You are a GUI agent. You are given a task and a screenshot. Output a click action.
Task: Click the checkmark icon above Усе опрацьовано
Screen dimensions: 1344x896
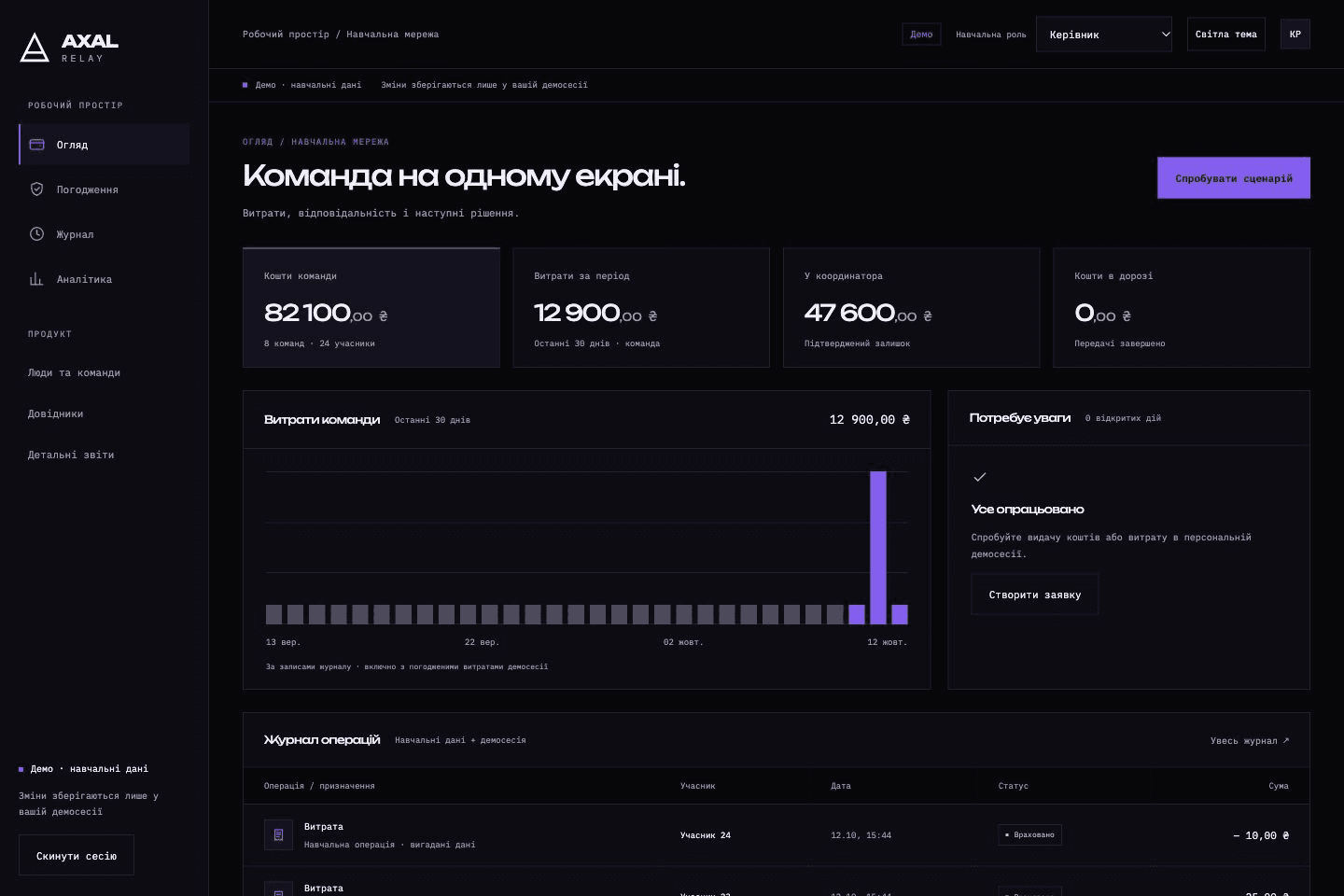click(980, 477)
